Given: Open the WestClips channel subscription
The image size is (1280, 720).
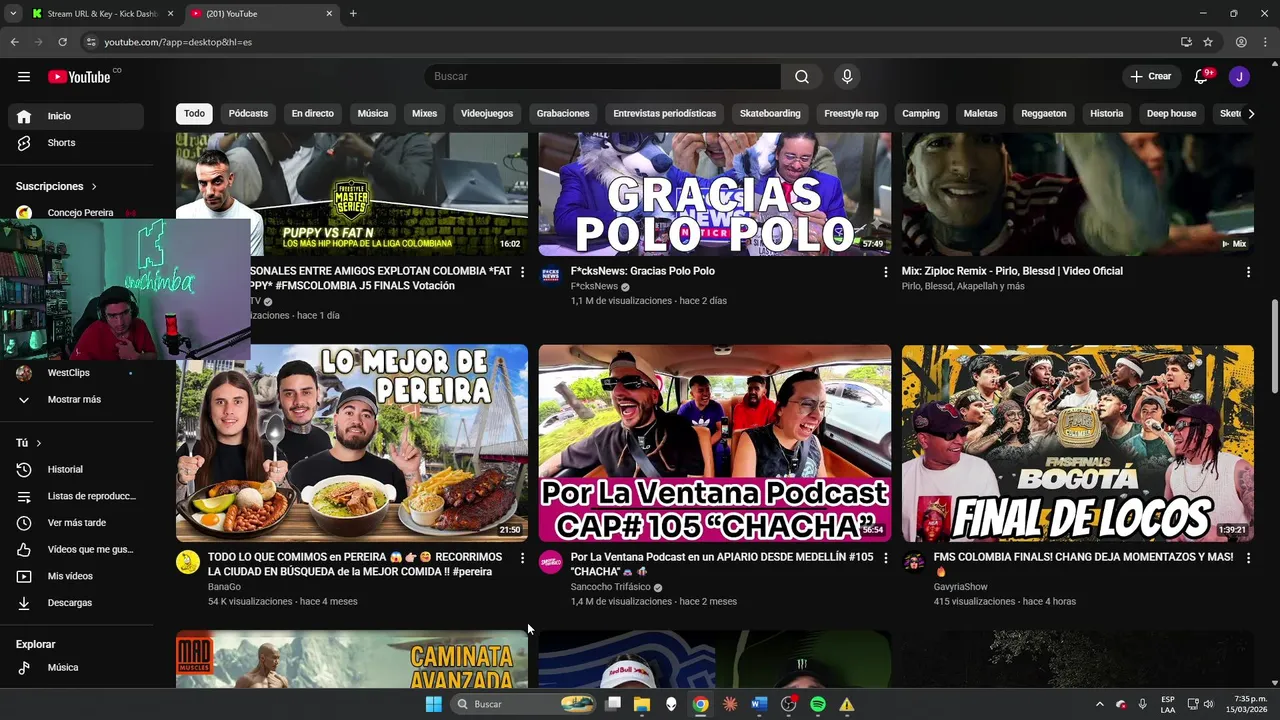Looking at the screenshot, I should [x=76, y=373].
